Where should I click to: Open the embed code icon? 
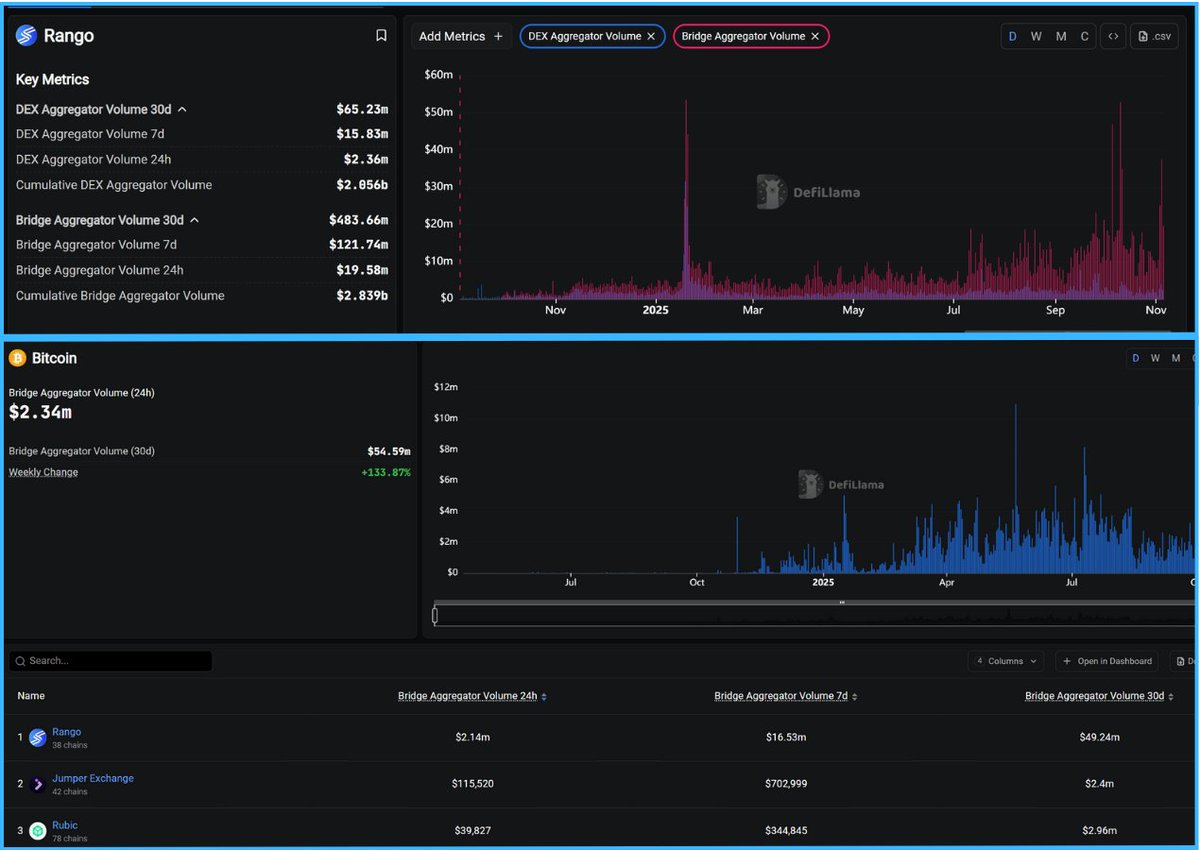pyautogui.click(x=1112, y=36)
